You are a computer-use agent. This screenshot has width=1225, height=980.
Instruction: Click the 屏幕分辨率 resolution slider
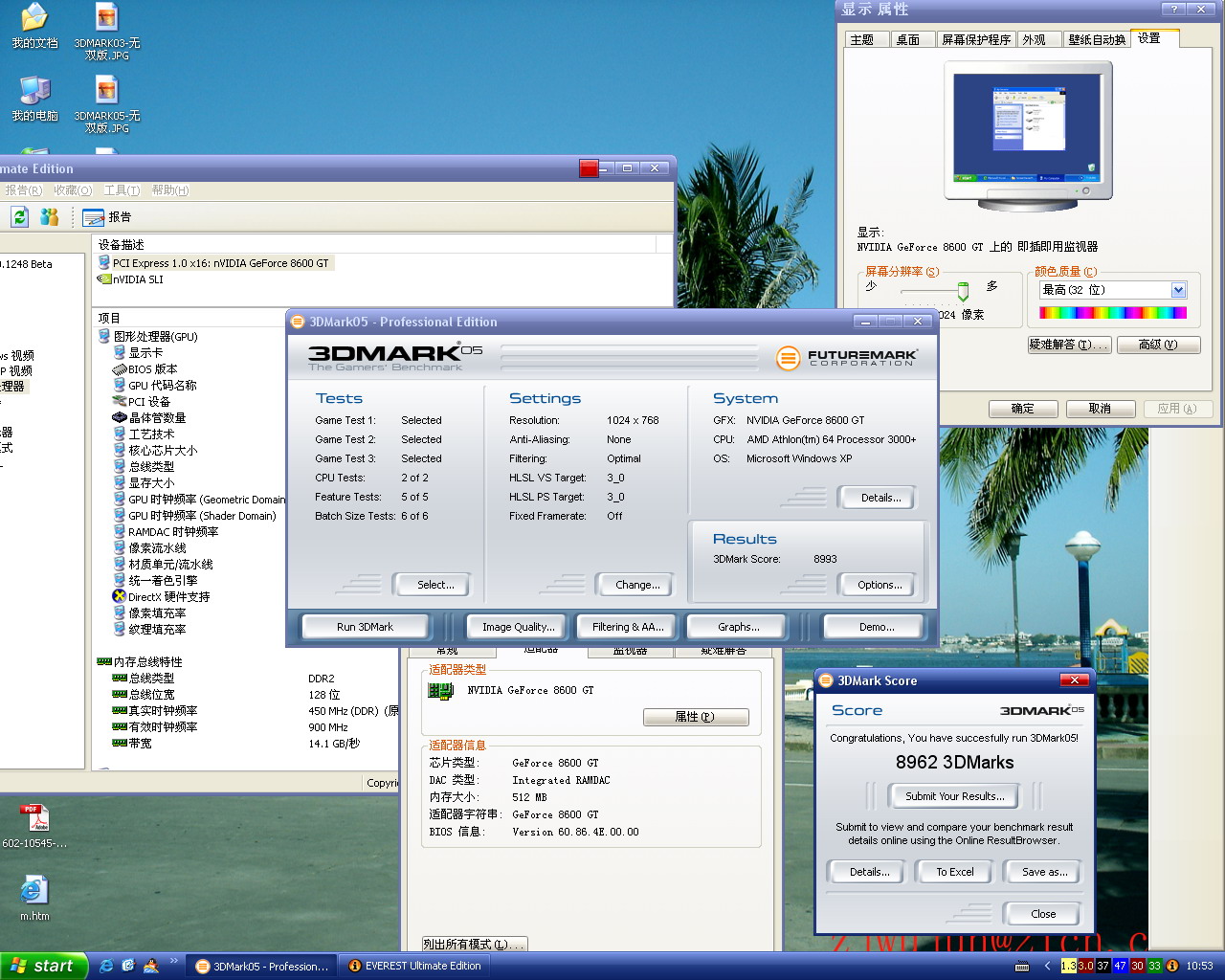tap(963, 290)
